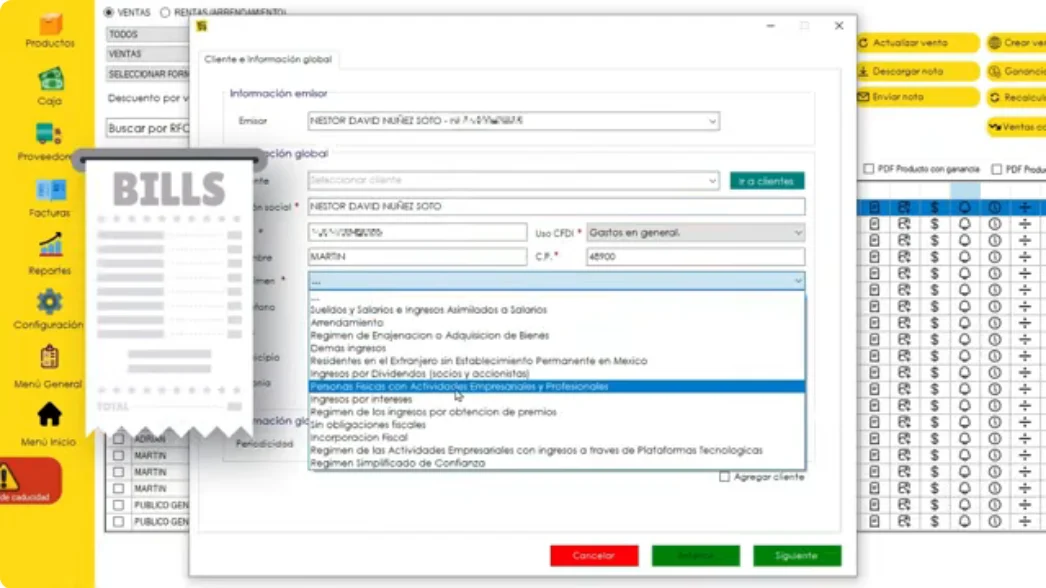Check the first MARTIN row checkbox

coord(119,455)
